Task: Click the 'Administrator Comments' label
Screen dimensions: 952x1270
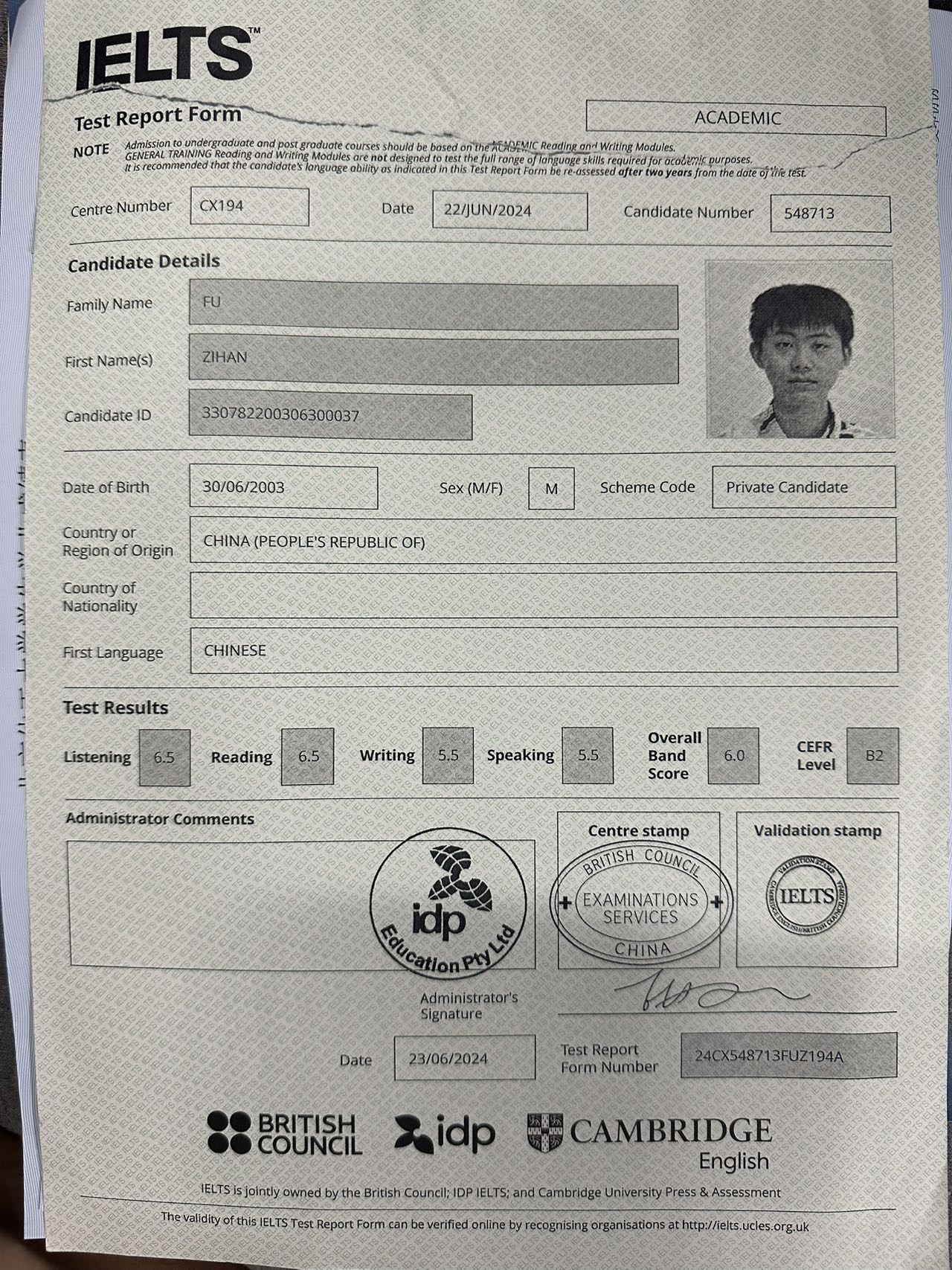Action: pos(160,818)
